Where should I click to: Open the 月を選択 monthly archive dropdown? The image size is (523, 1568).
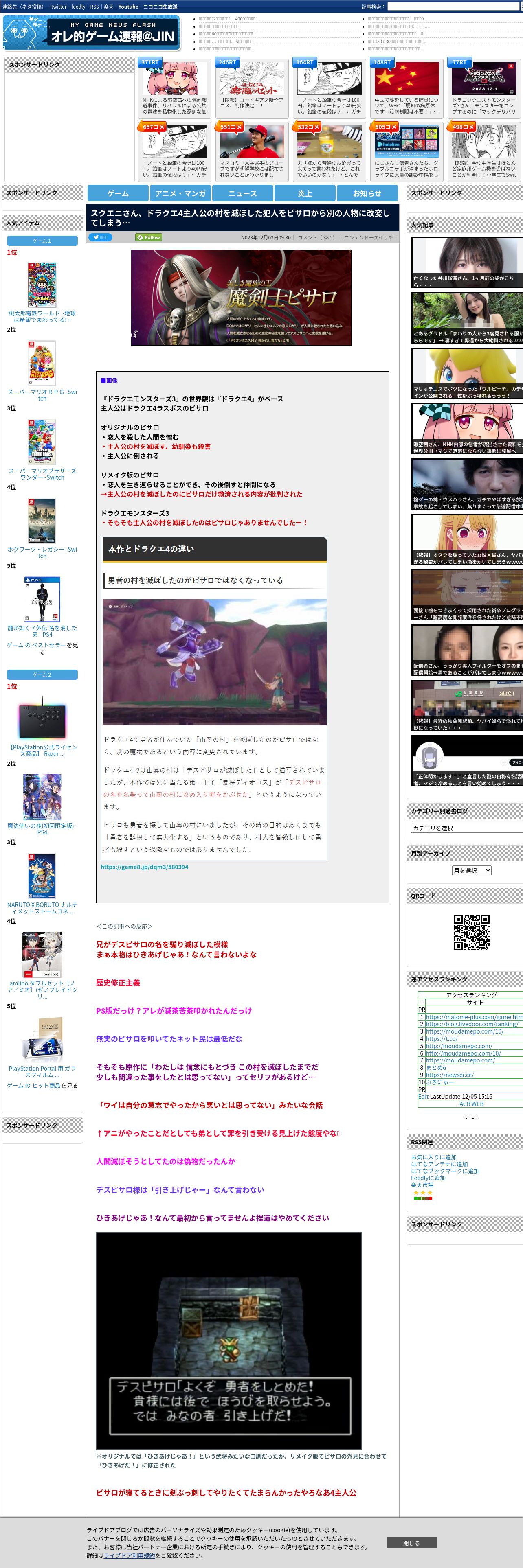(x=471, y=870)
